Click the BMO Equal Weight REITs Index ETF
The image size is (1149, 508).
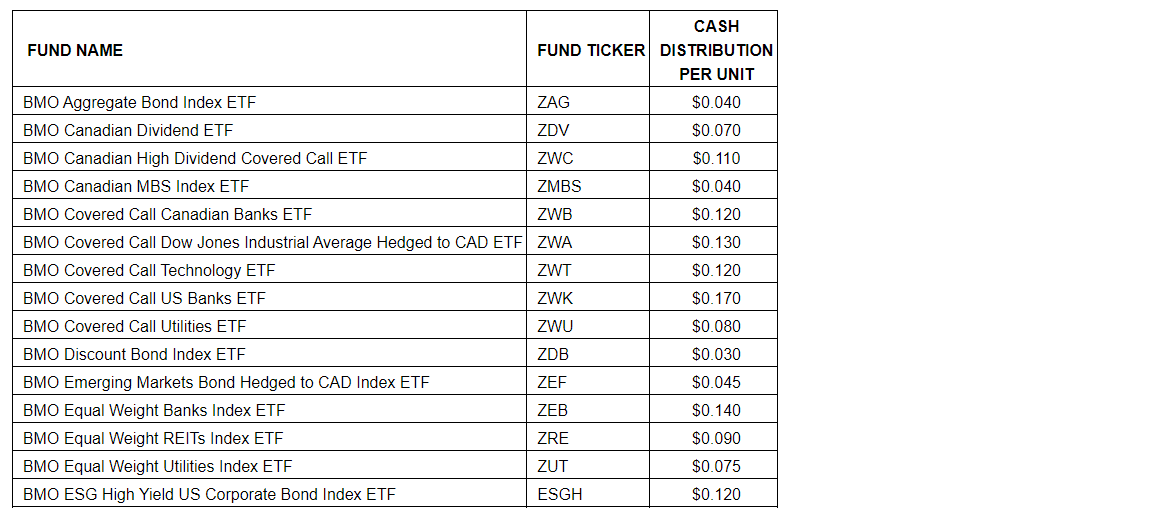coord(153,438)
